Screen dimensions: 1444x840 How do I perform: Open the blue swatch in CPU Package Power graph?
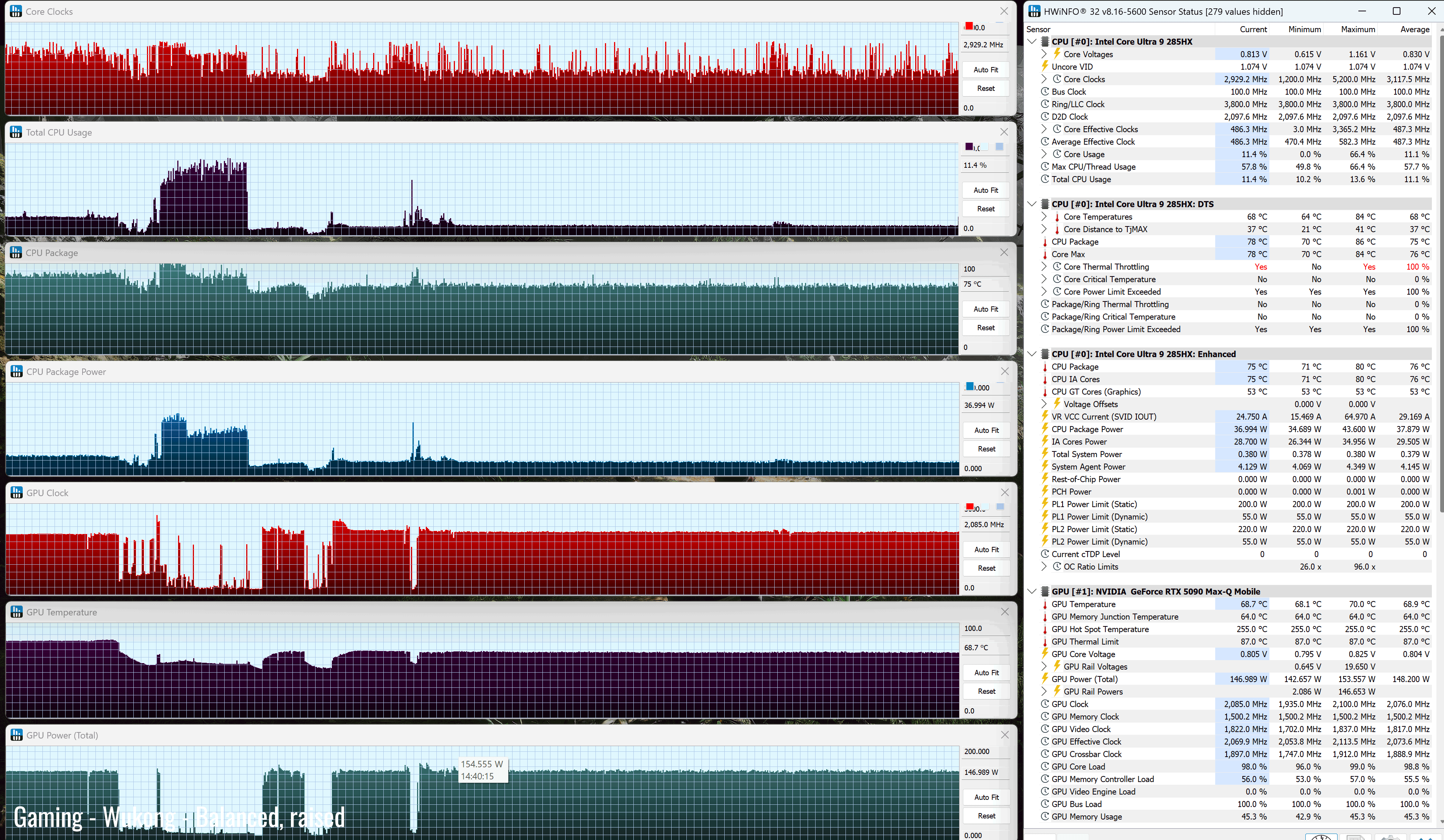click(969, 387)
